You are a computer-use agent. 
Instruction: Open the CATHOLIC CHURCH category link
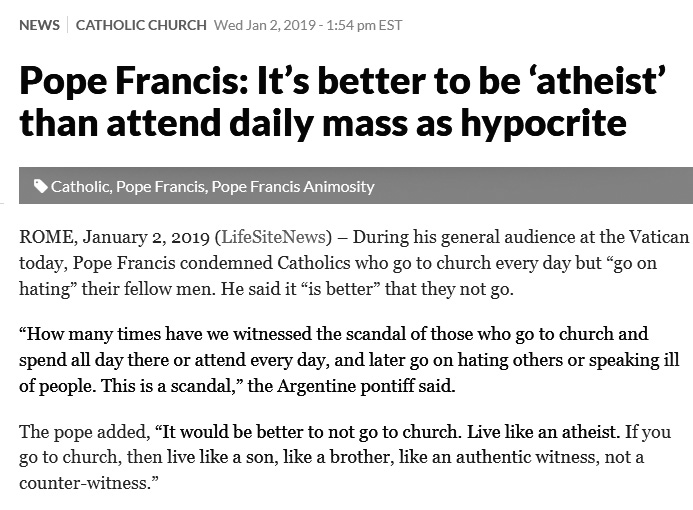coord(141,25)
